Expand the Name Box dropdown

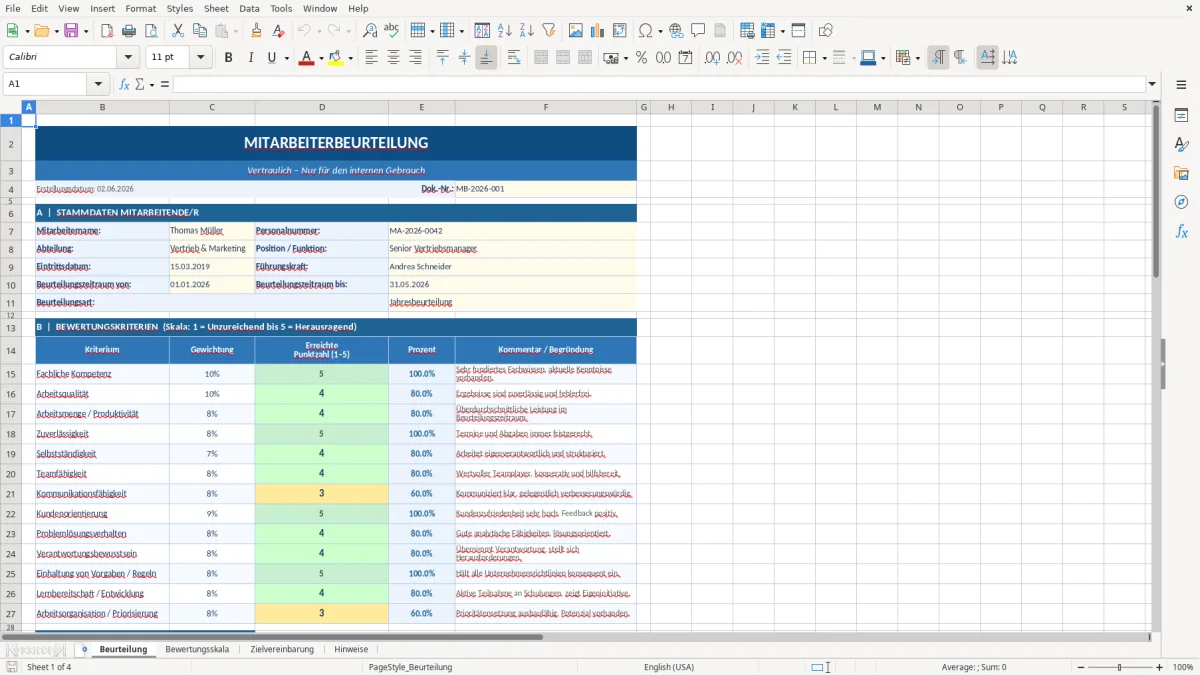click(x=98, y=85)
